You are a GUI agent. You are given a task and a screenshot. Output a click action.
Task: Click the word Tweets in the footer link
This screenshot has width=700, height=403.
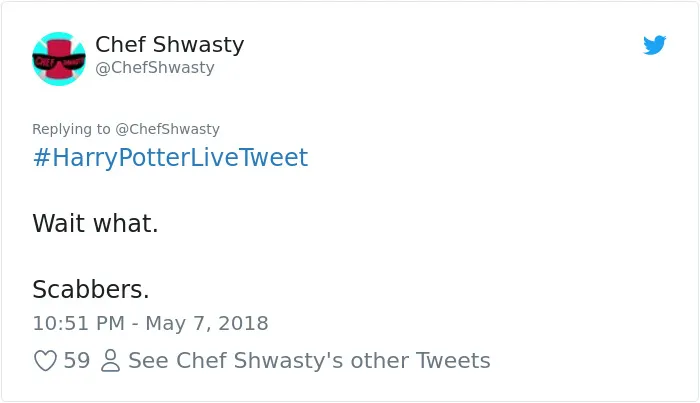point(453,361)
